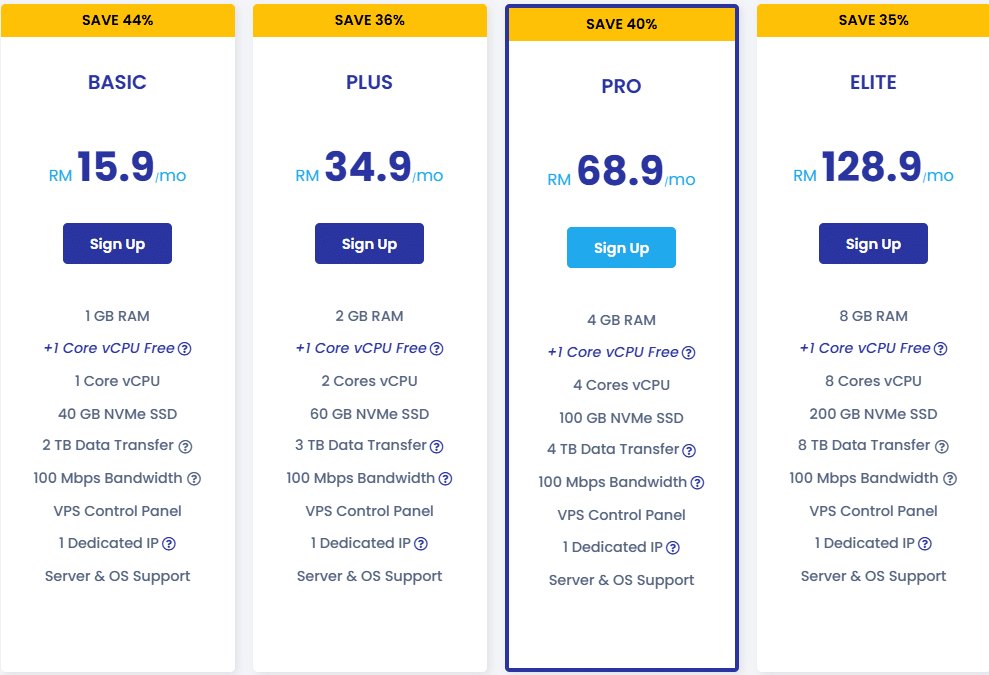Click Sign Up on the PLUS plan
This screenshot has height=675, width=989.
tap(369, 243)
